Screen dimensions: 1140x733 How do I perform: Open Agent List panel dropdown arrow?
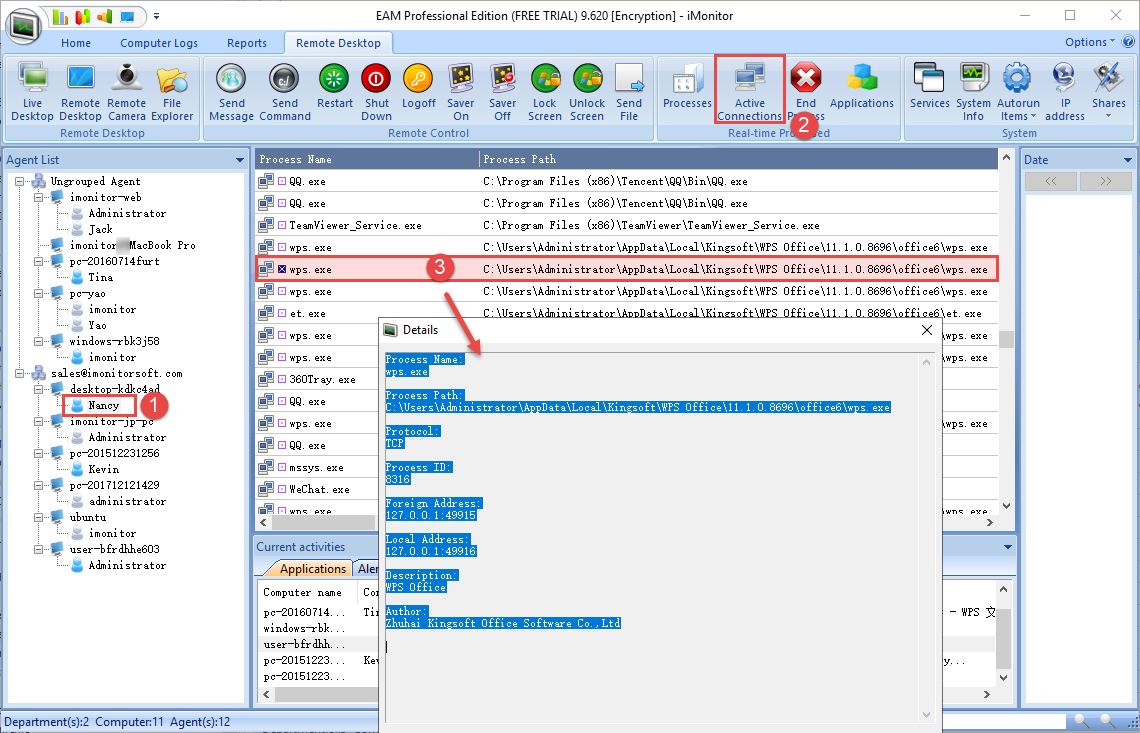point(240,160)
